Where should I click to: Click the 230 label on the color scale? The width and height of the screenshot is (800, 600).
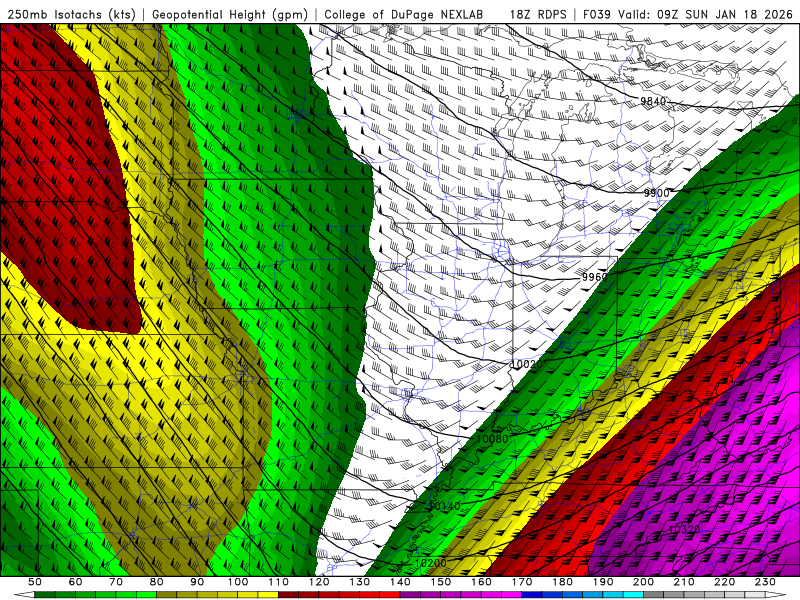[765, 582]
